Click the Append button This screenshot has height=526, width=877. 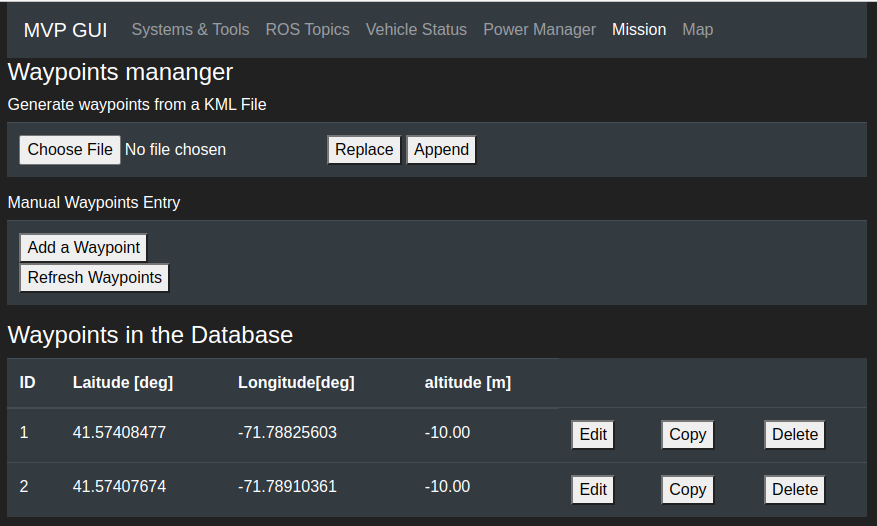tap(441, 150)
